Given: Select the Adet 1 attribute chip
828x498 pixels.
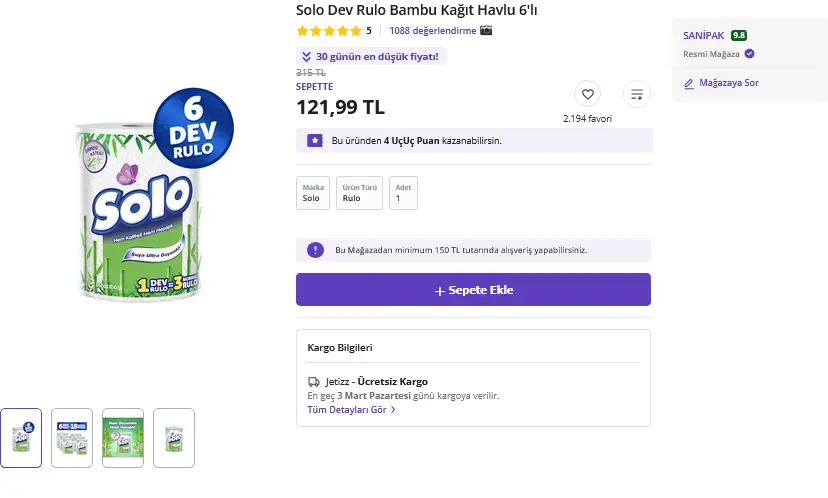Looking at the screenshot, I should 403,193.
